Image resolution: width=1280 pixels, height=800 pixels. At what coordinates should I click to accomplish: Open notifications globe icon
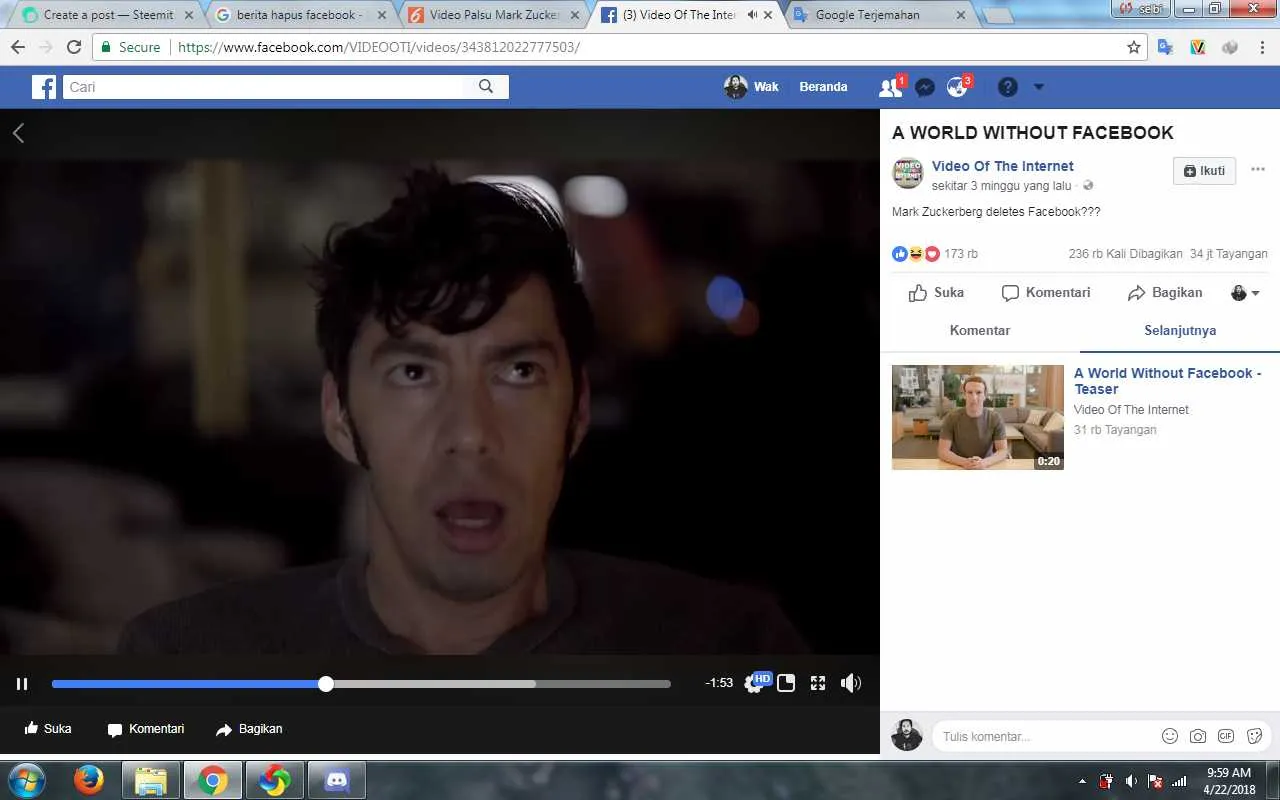click(958, 87)
